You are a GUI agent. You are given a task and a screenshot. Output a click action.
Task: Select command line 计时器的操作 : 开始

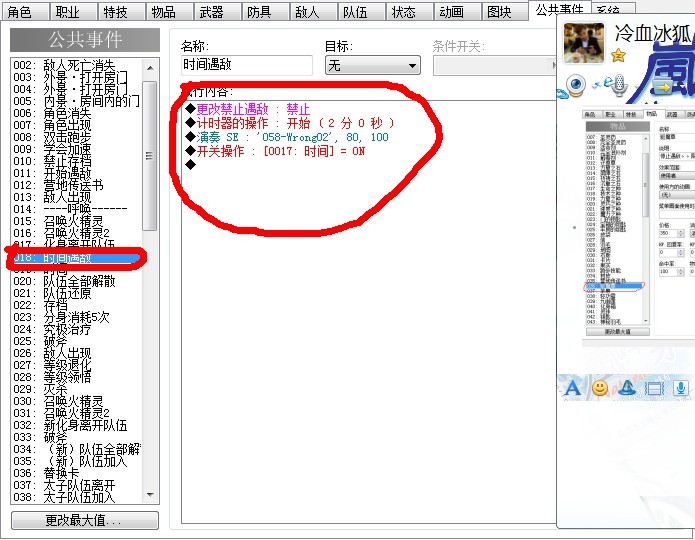coord(290,123)
